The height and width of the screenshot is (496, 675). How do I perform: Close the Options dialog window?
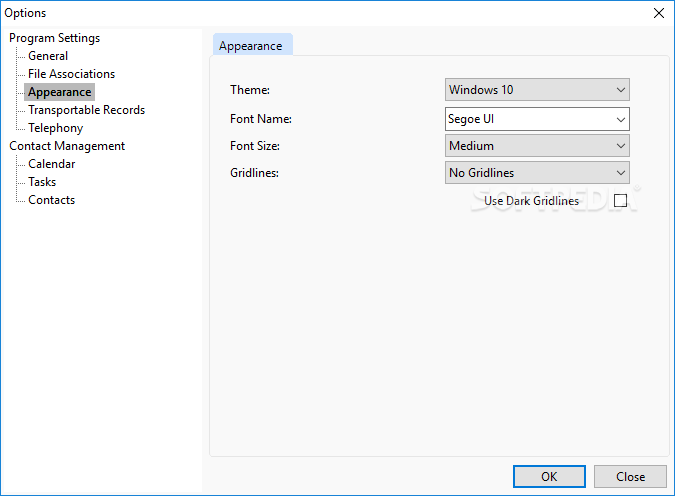tap(659, 13)
